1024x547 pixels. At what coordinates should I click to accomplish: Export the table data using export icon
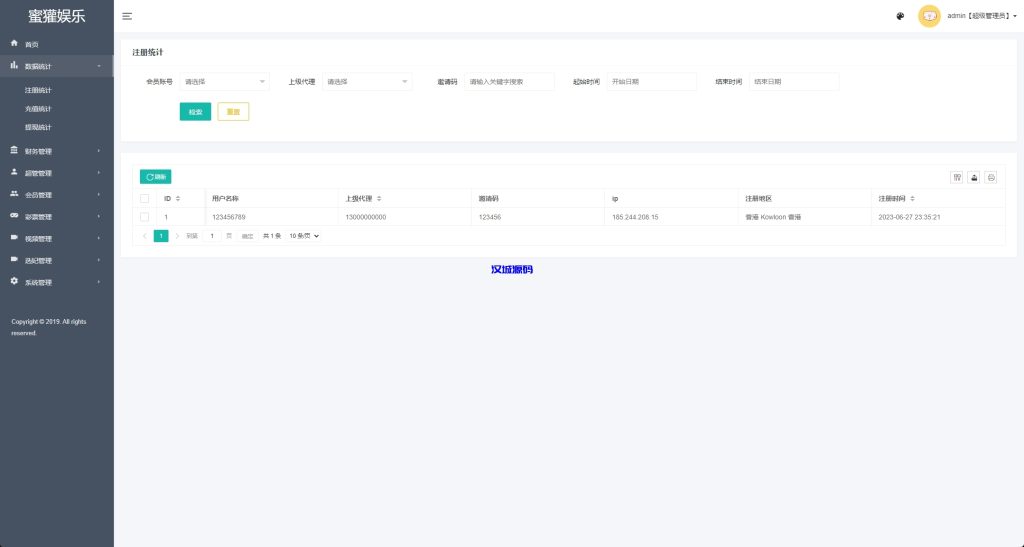pyautogui.click(x=974, y=177)
